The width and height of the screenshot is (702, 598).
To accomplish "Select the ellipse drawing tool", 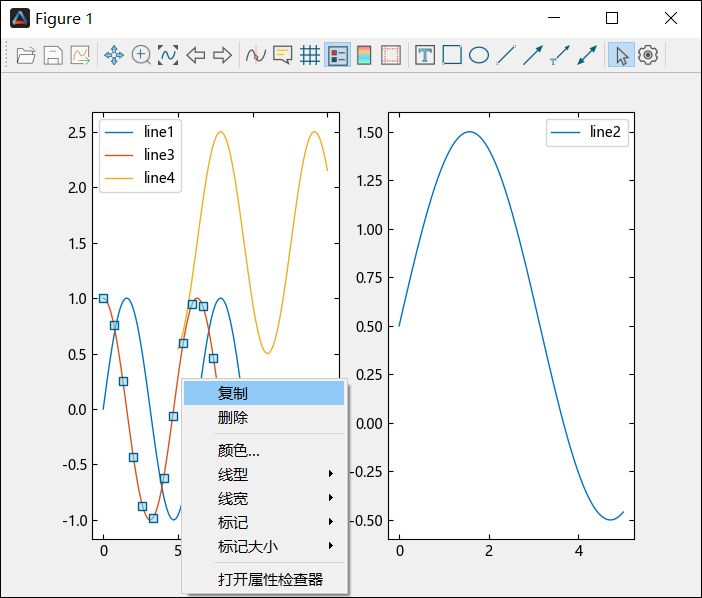I will 479,56.
